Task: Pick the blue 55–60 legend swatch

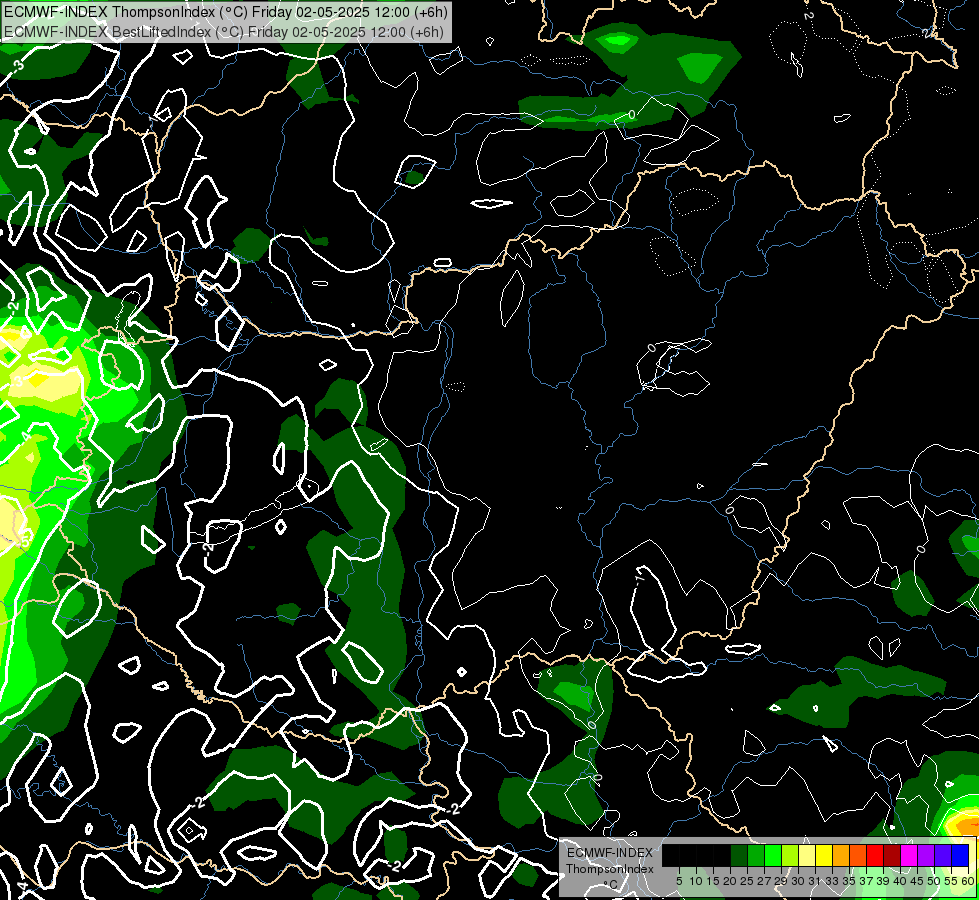Action: tap(960, 855)
